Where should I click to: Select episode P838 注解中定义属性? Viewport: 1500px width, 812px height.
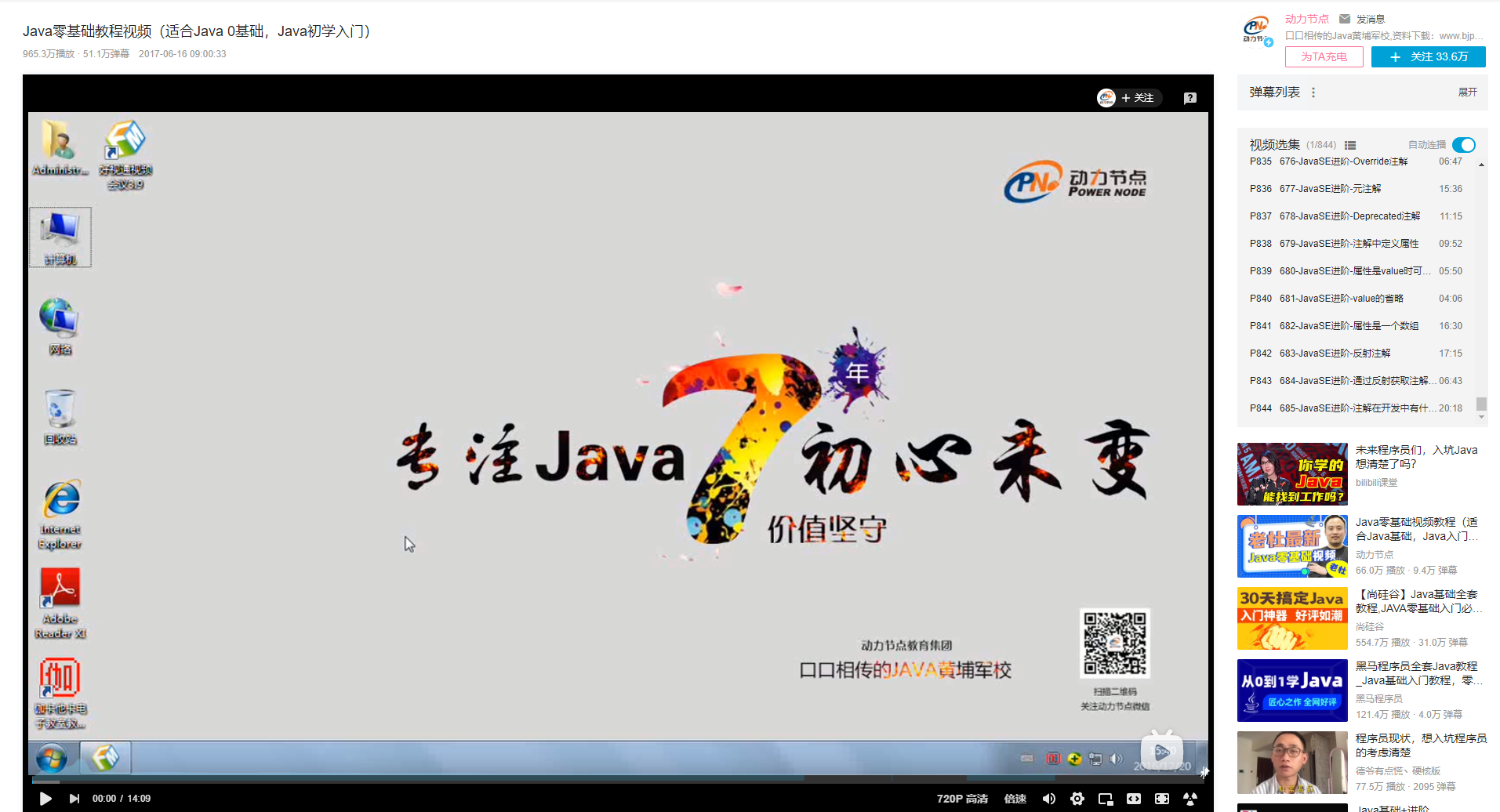point(1357,244)
